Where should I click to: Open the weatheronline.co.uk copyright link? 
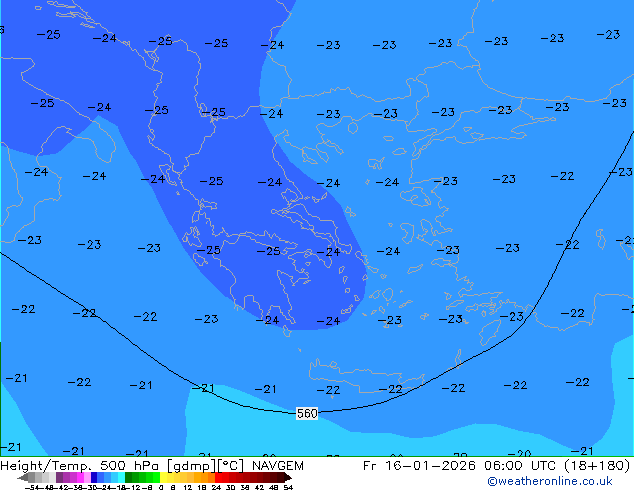point(550,481)
